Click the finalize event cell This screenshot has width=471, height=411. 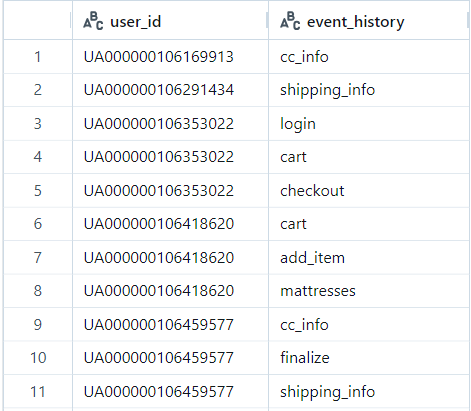pyautogui.click(x=369, y=358)
